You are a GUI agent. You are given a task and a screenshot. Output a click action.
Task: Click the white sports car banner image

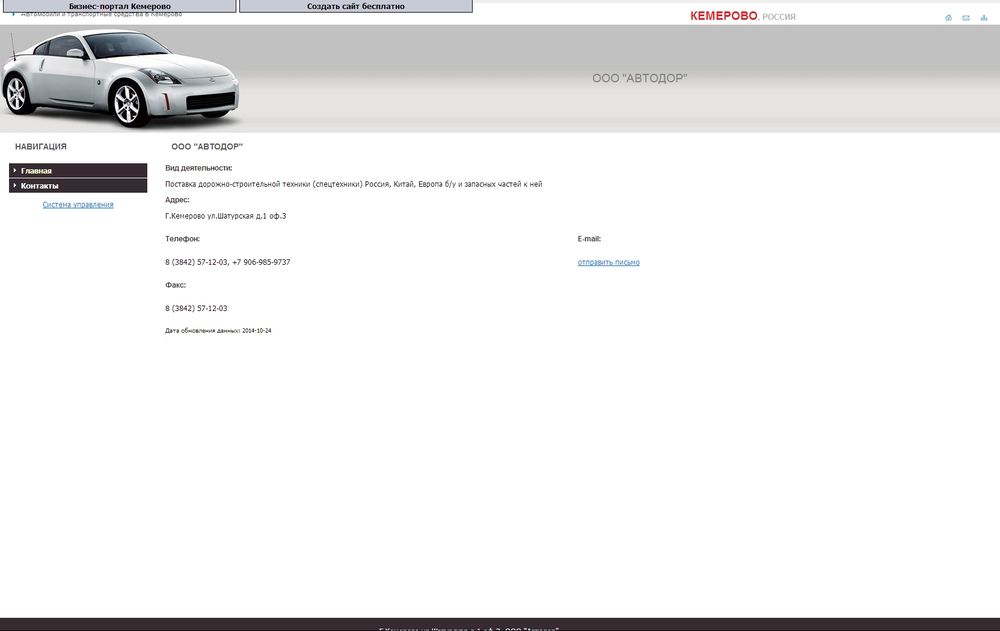click(120, 78)
